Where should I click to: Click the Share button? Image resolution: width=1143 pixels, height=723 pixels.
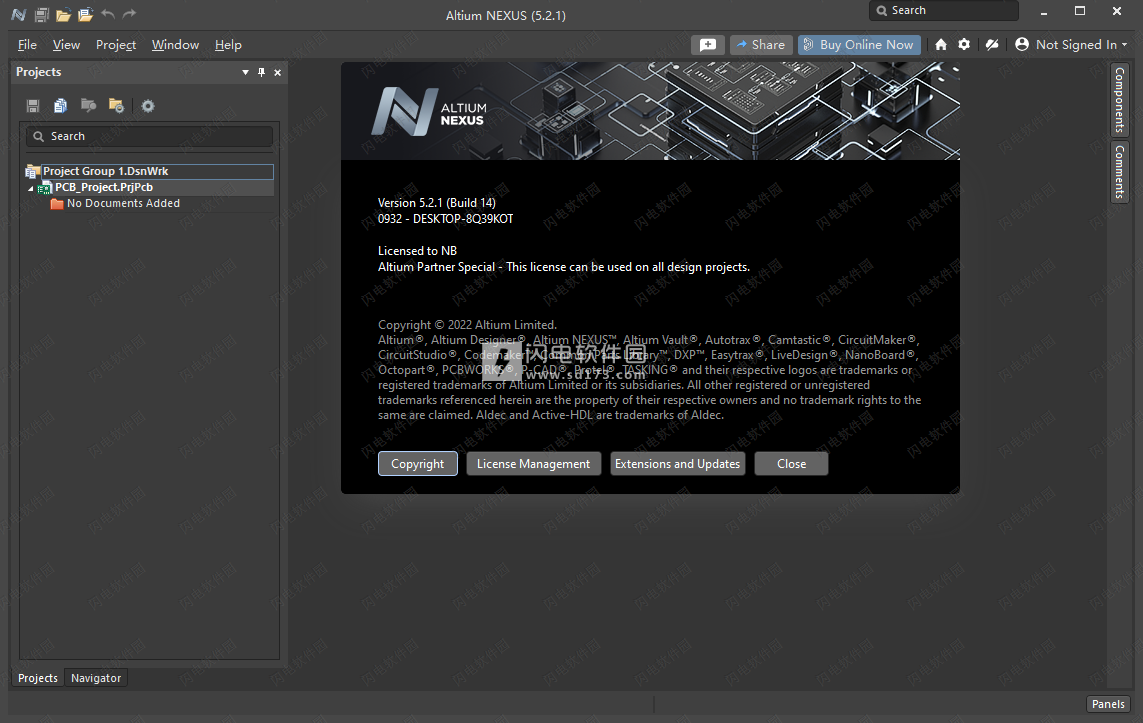click(761, 44)
